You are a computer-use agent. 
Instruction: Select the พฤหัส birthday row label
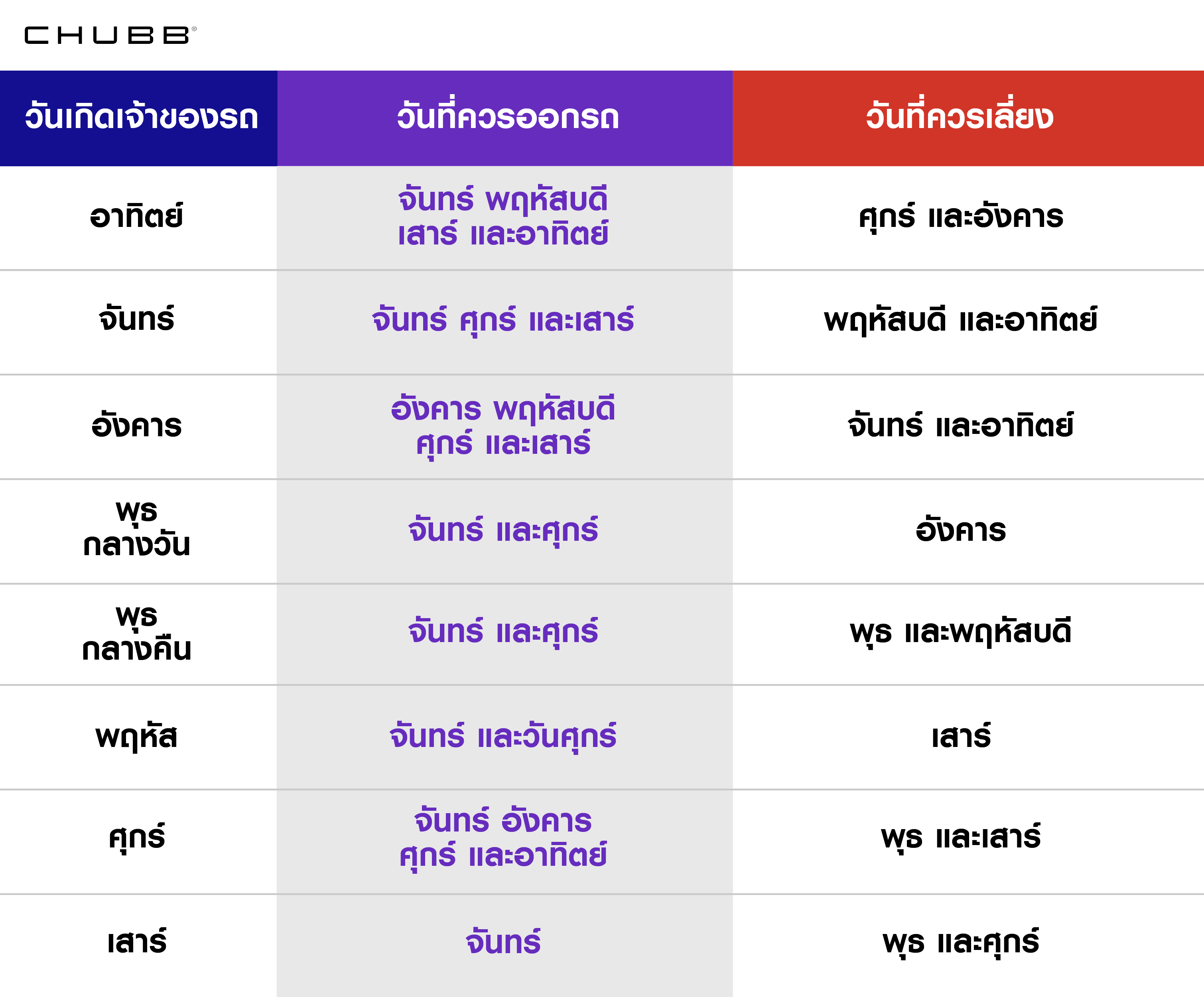[x=136, y=737]
